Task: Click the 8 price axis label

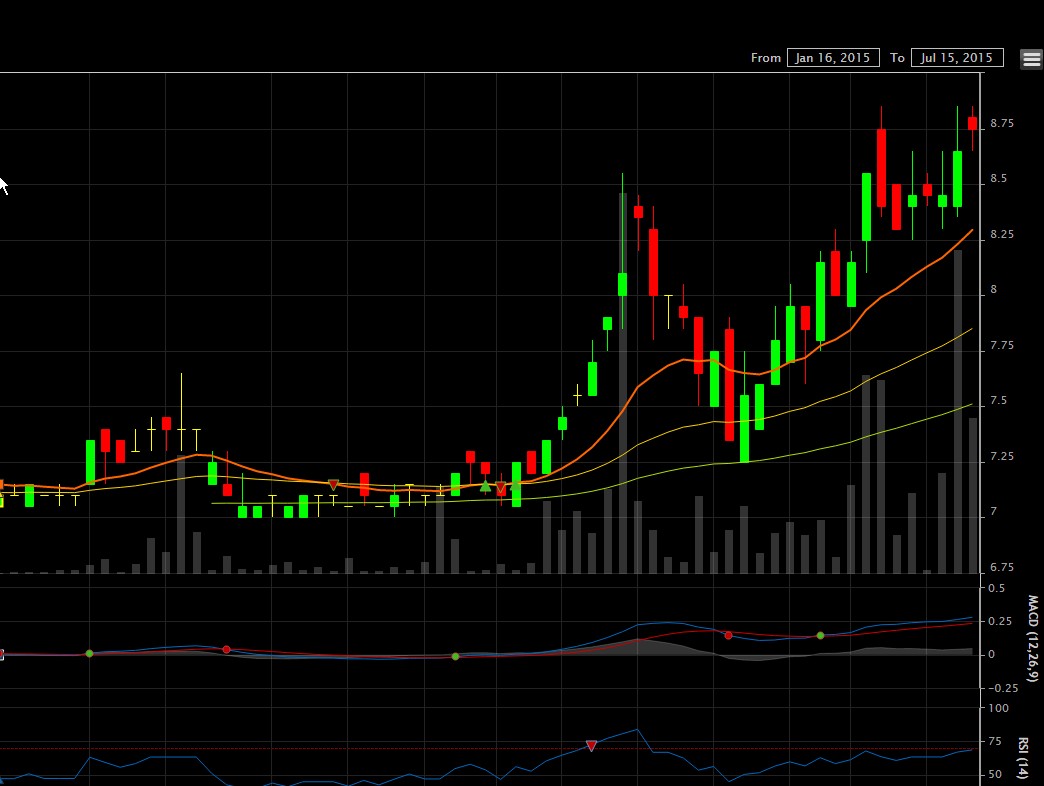Action: [x=993, y=290]
